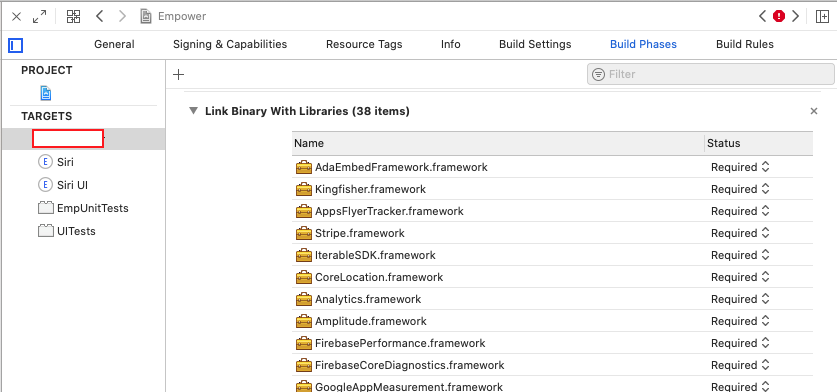Open the General tab
The image size is (837, 392).
pos(114,44)
